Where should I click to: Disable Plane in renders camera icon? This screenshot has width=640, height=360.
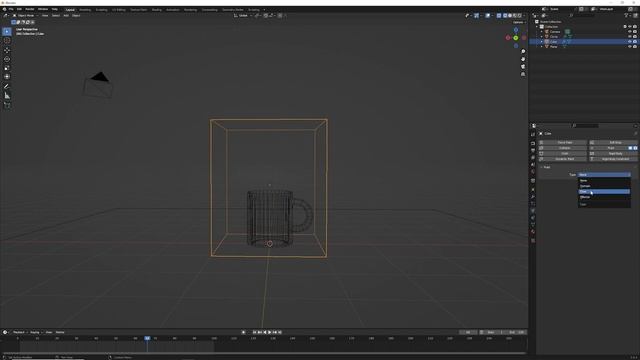pyautogui.click(x=635, y=47)
